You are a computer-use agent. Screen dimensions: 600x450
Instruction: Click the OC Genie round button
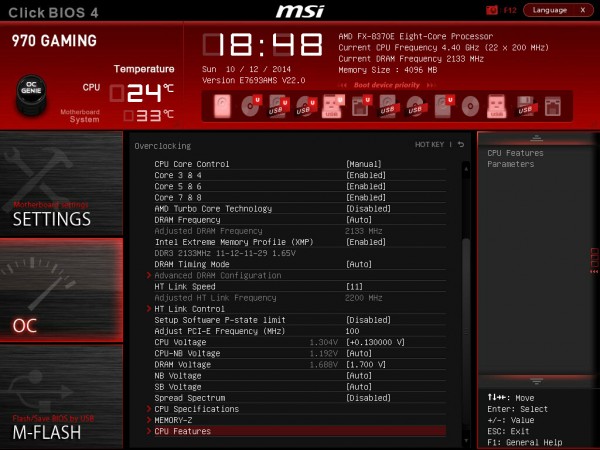coord(31,94)
